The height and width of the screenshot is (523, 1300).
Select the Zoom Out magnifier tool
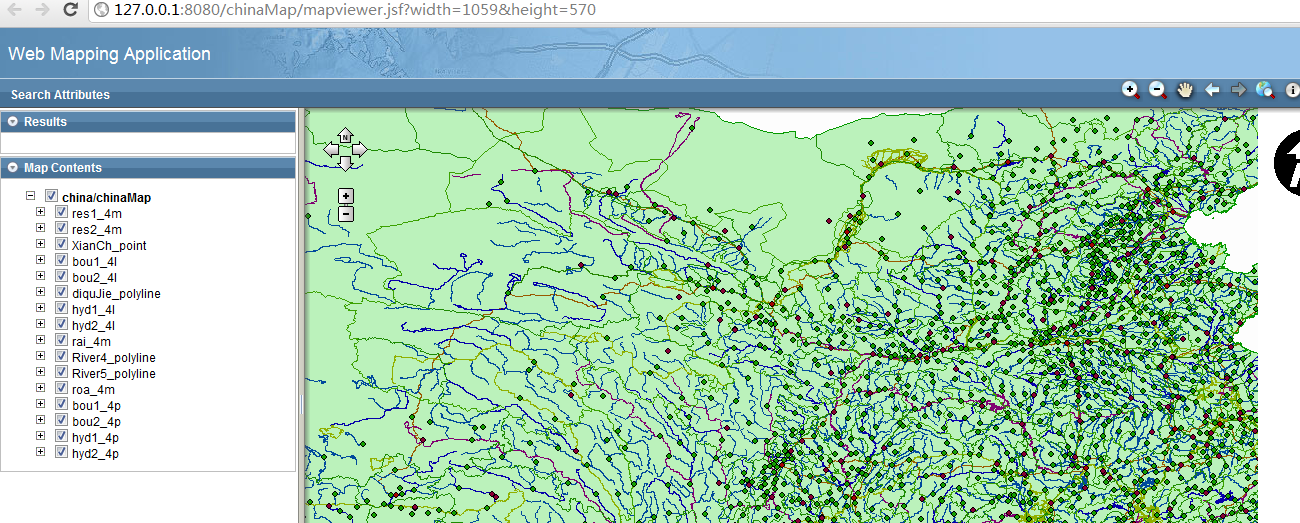pos(1158,90)
